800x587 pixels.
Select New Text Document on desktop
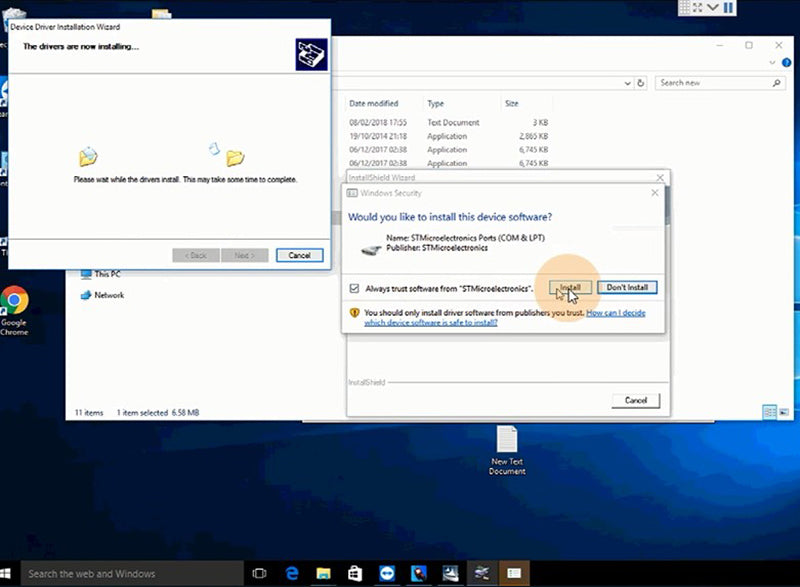(x=507, y=451)
